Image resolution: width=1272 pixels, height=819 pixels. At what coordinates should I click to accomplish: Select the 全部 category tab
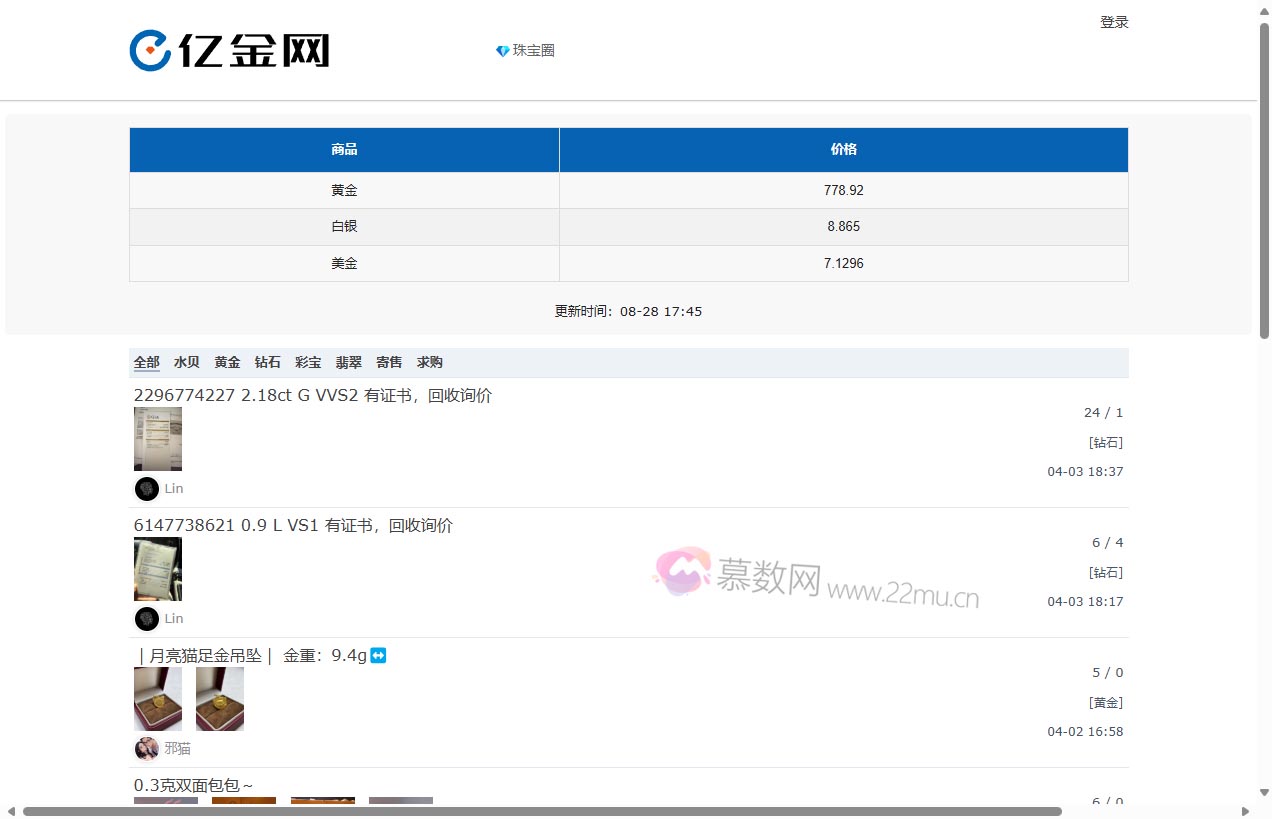(x=147, y=362)
